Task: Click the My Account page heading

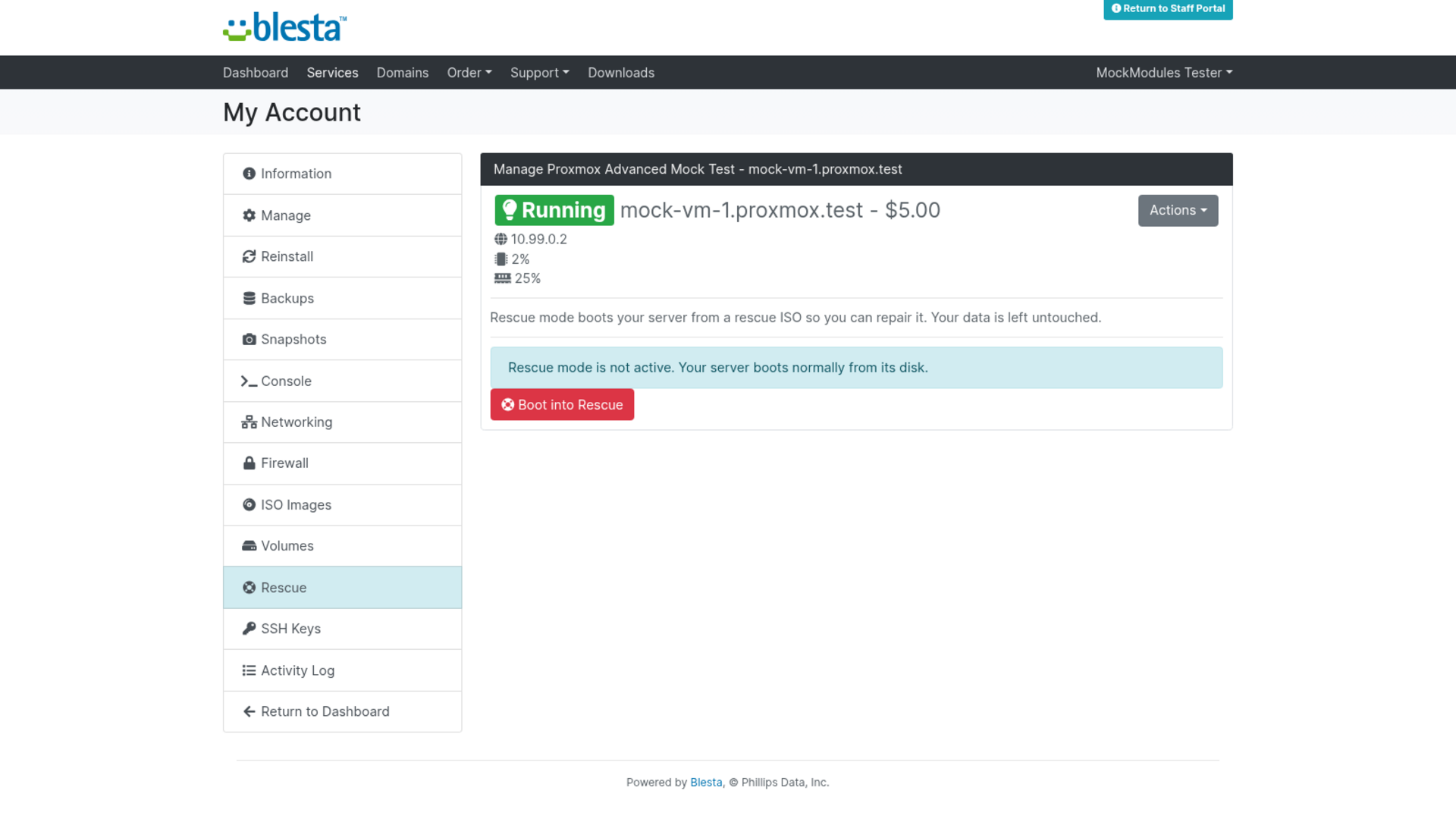Action: [292, 112]
